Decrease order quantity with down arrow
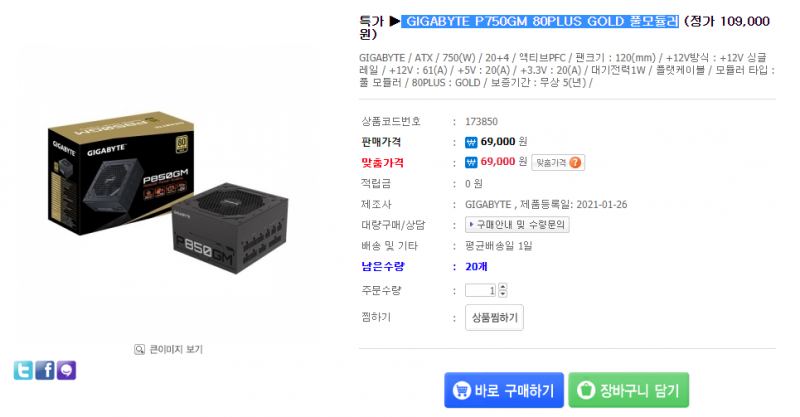 pos(503,294)
